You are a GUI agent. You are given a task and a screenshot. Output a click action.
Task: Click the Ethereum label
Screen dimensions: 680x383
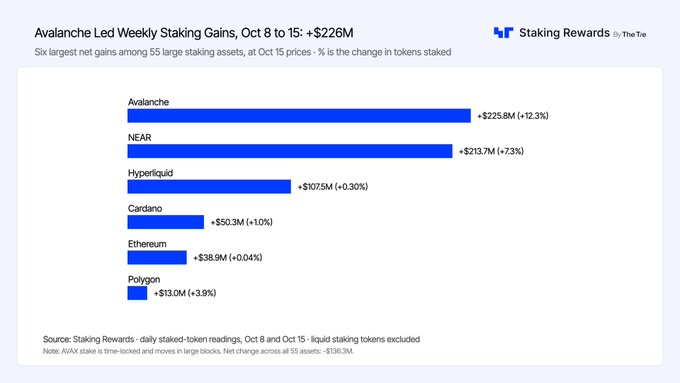[x=147, y=244]
